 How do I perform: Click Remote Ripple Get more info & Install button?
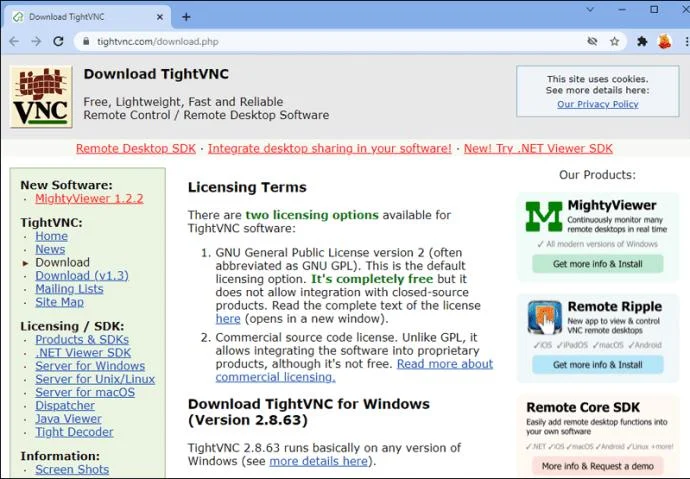(x=598, y=365)
